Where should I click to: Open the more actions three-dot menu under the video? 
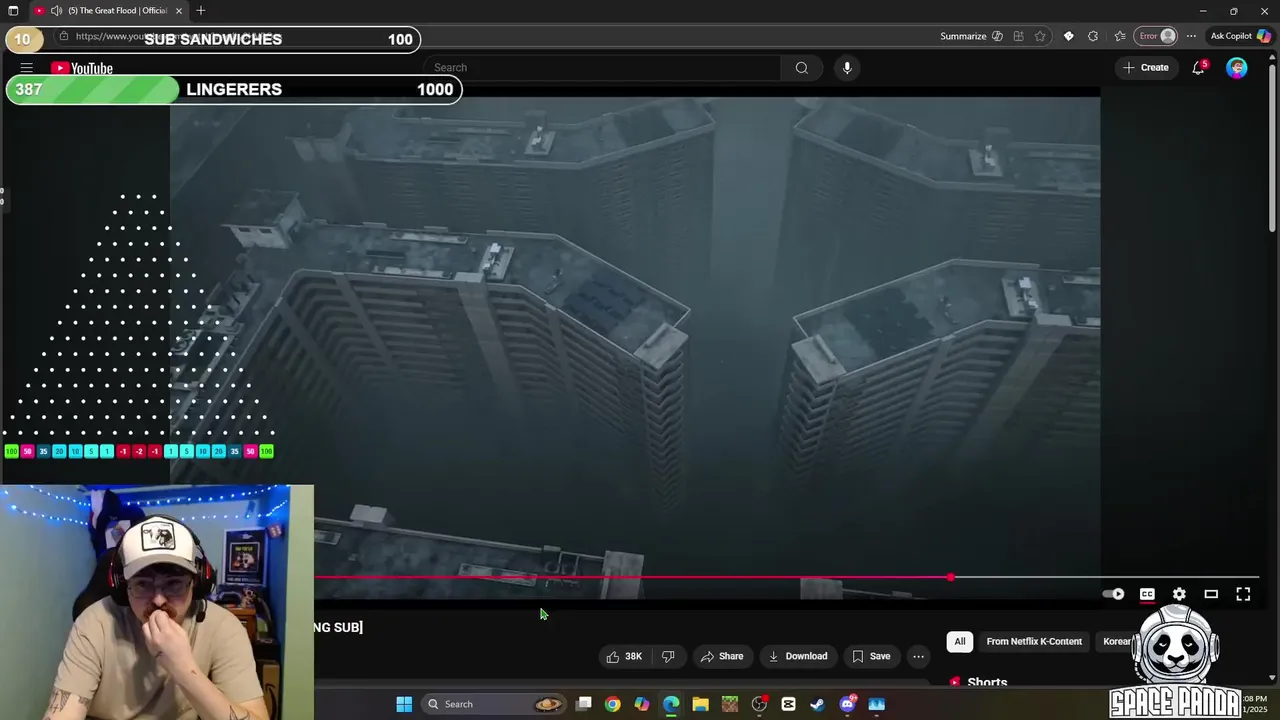918,656
